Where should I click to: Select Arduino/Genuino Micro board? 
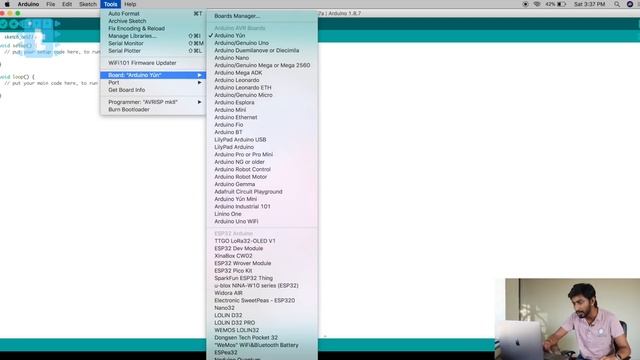tap(262, 95)
